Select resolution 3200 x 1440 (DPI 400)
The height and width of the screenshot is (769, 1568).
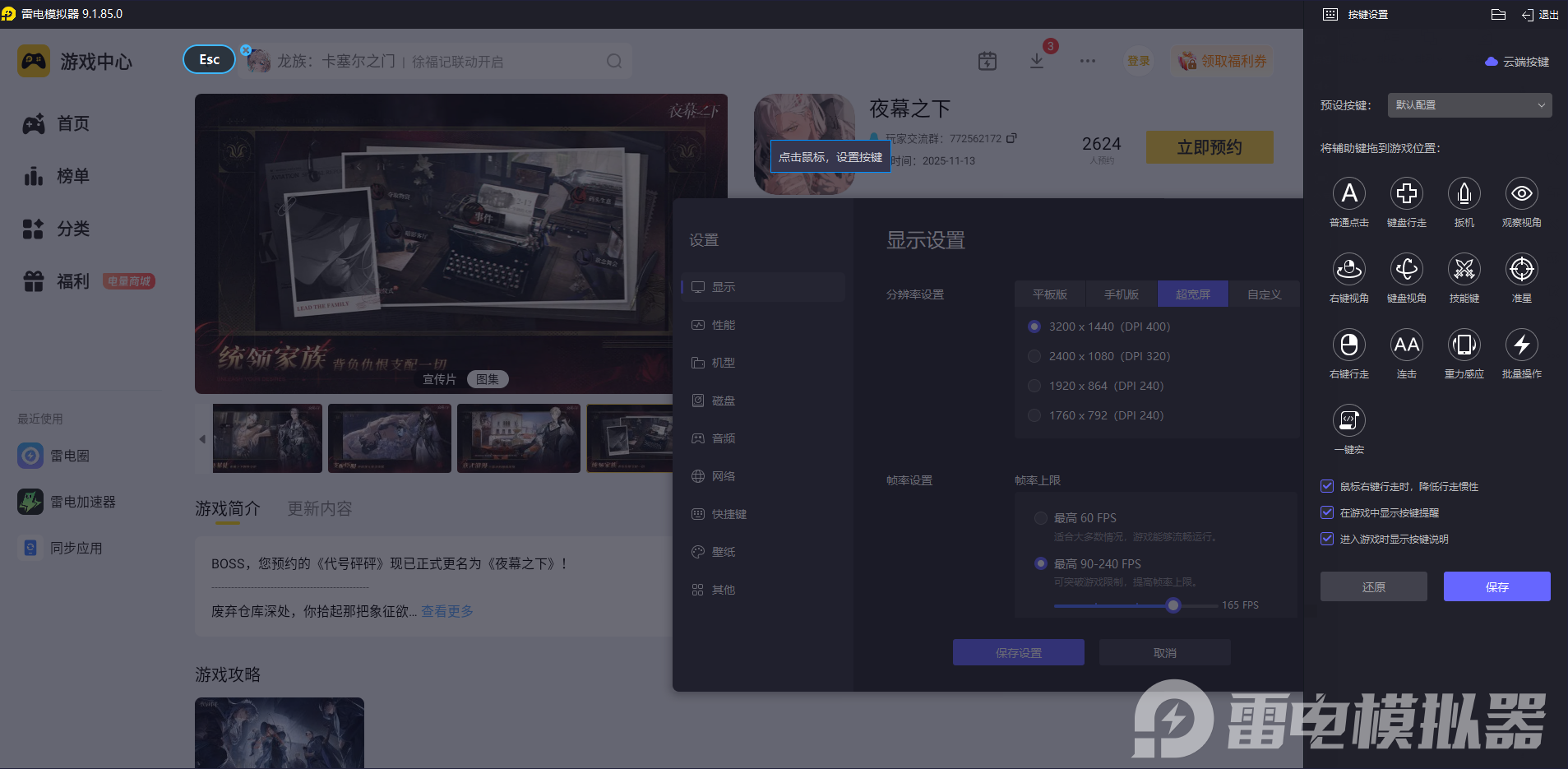(x=1034, y=327)
